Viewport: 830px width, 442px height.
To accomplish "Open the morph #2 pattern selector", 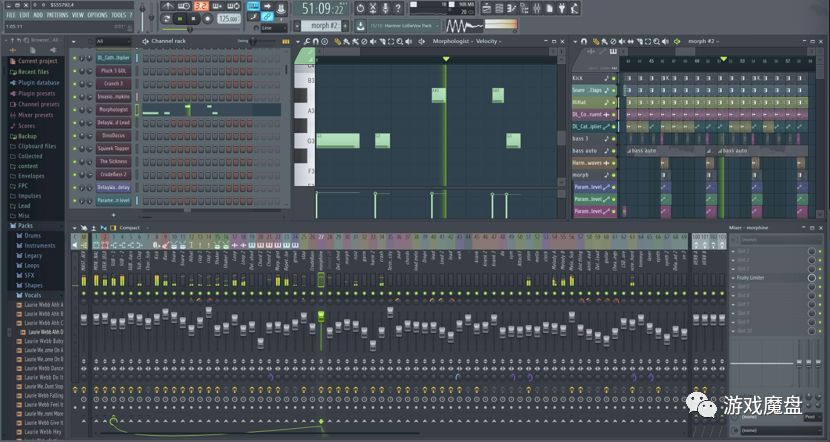I will pos(321,26).
